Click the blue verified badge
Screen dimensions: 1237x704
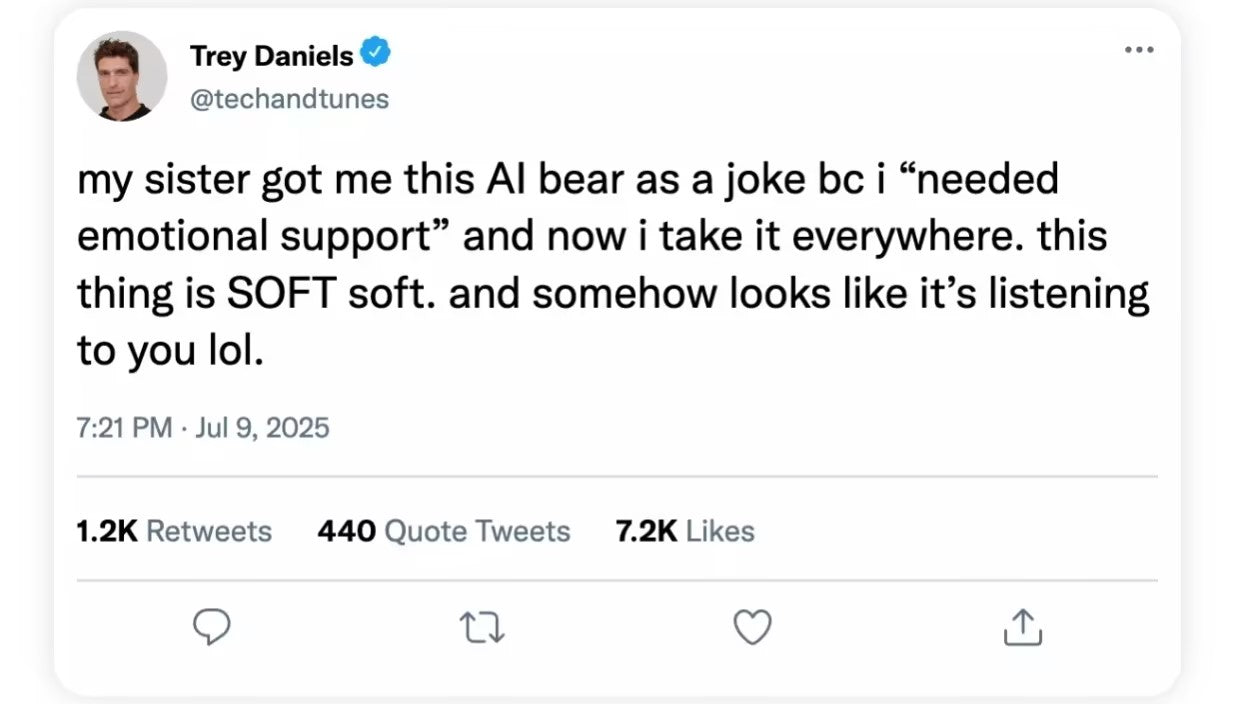pyautogui.click(x=375, y=55)
